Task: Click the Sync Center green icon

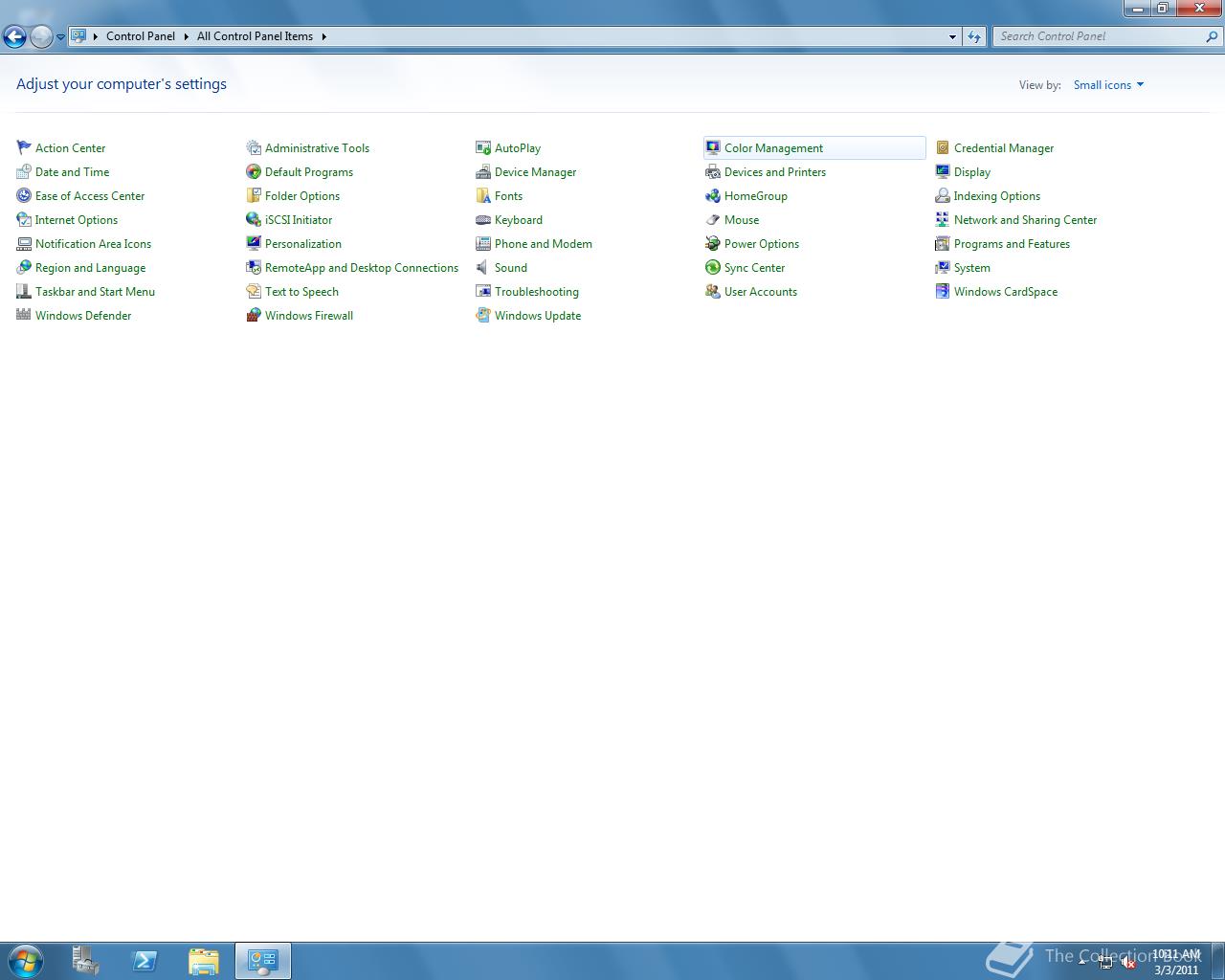Action: [713, 267]
